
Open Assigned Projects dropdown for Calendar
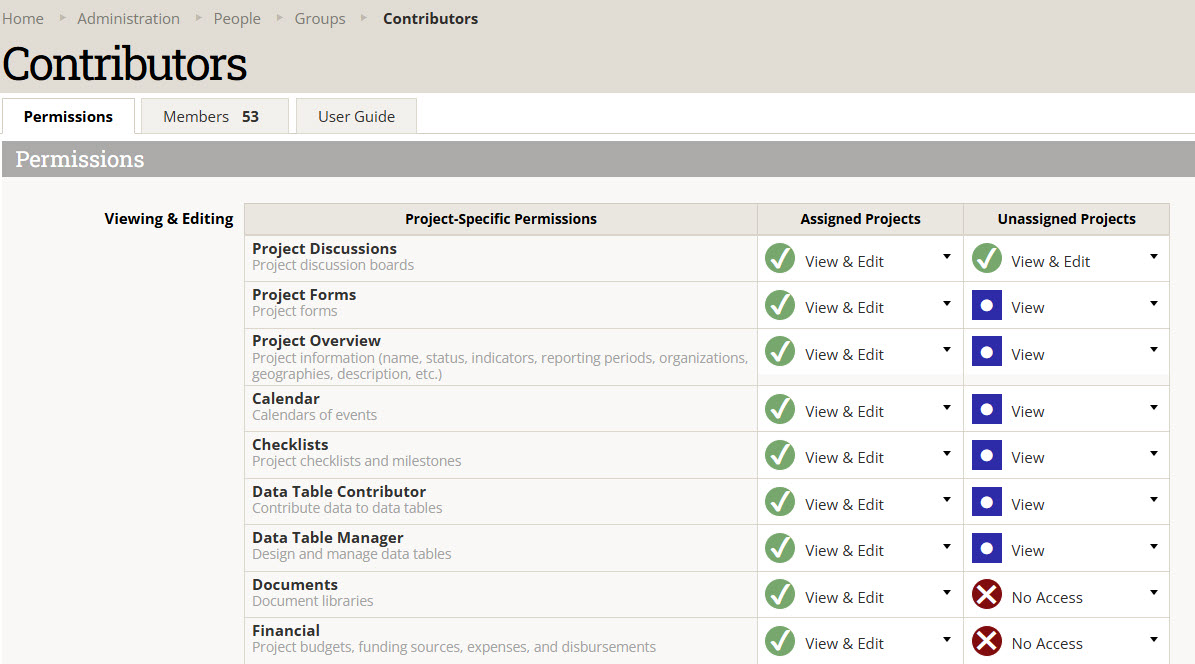[x=946, y=407]
